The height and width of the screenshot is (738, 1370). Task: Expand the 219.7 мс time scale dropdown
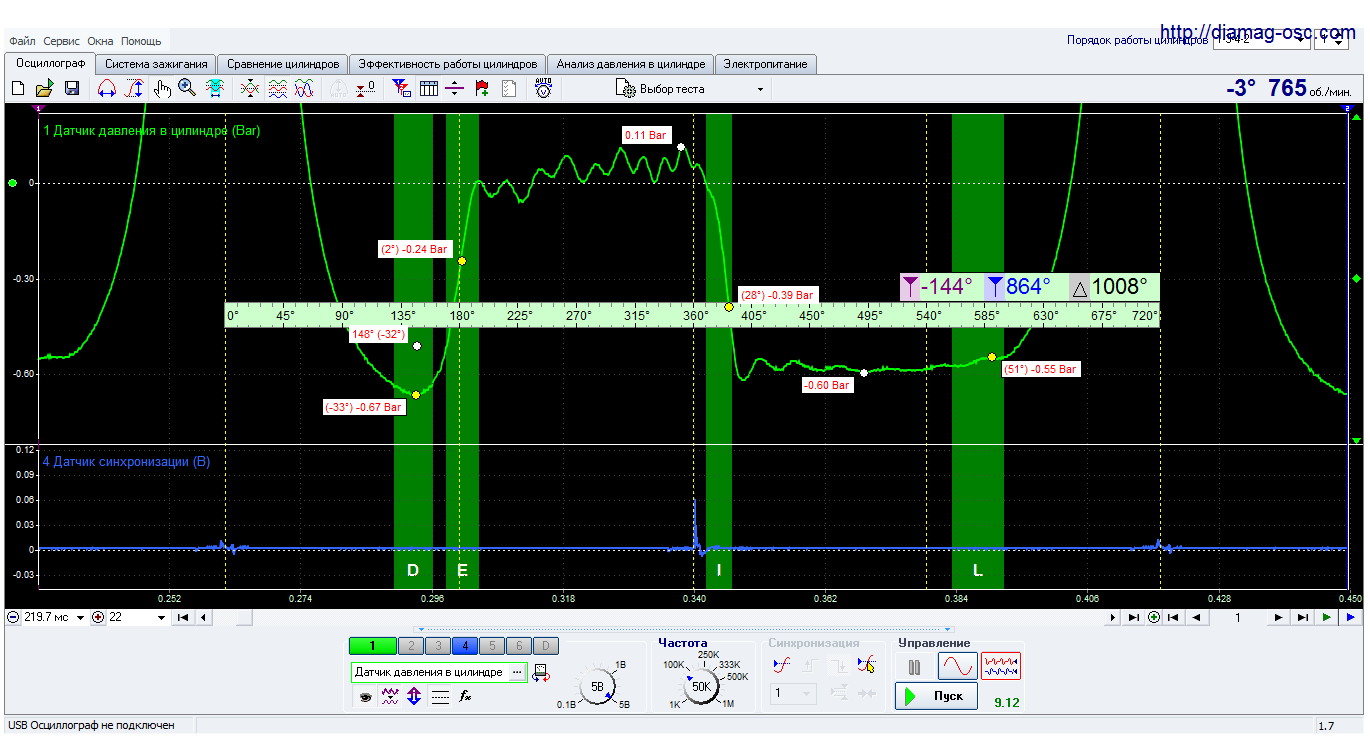(x=81, y=618)
